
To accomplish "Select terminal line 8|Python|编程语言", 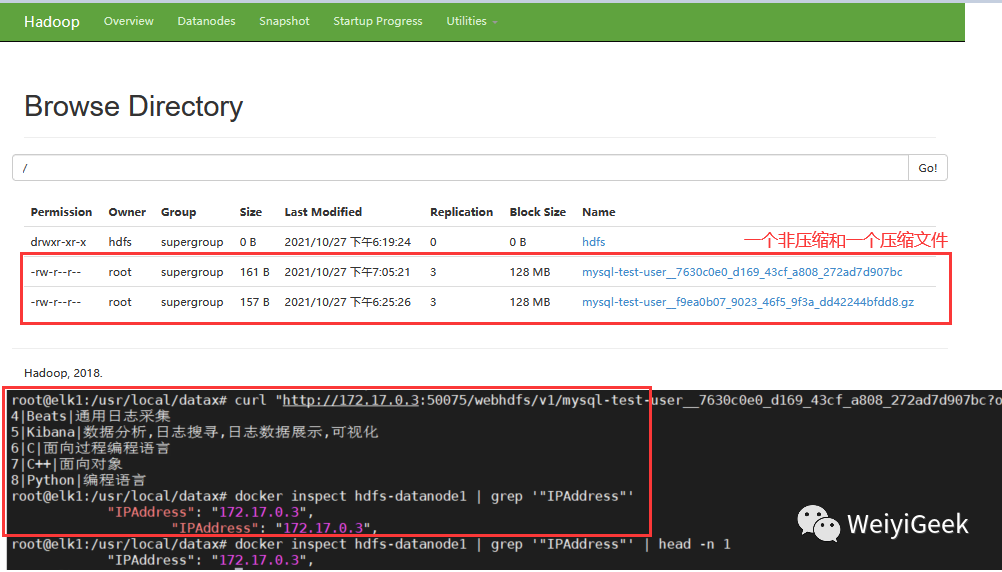I will pyautogui.click(x=79, y=480).
